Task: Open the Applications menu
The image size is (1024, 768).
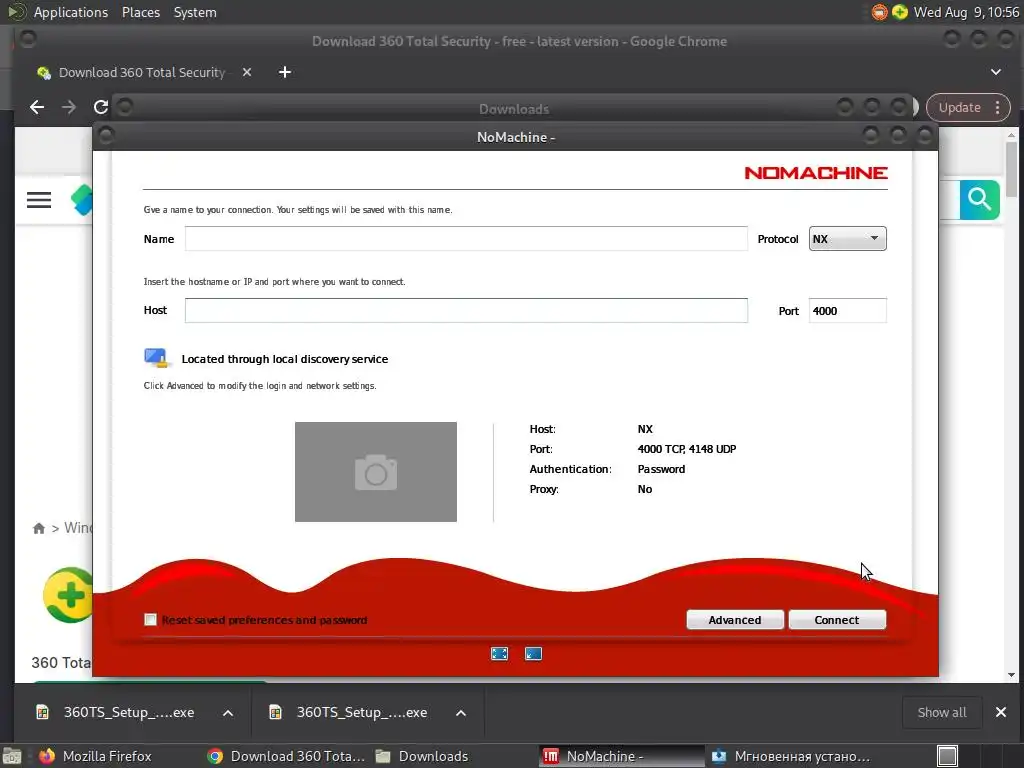Action: pos(71,12)
